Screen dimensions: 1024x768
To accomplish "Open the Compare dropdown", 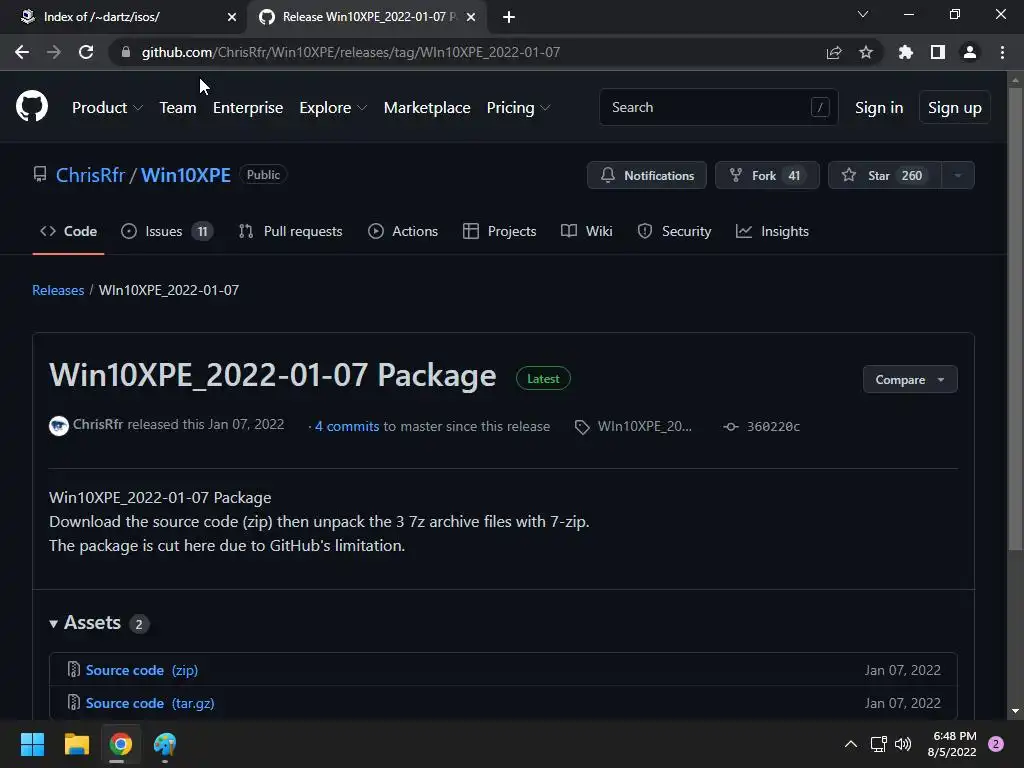I will click(x=910, y=379).
